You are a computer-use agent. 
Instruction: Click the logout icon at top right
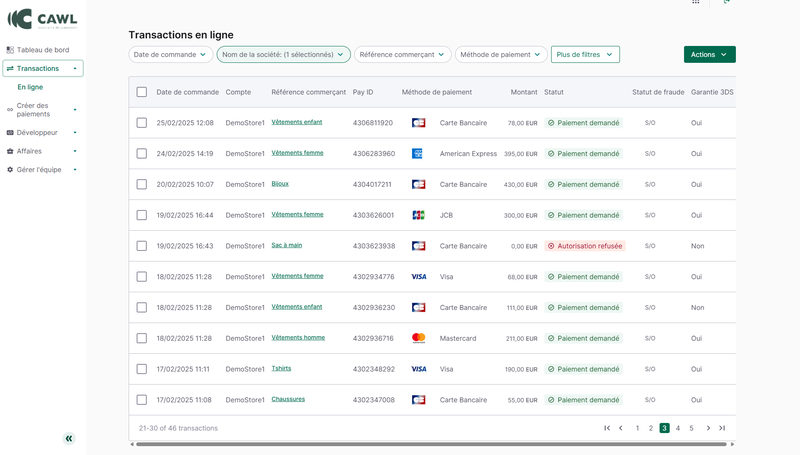727,2
